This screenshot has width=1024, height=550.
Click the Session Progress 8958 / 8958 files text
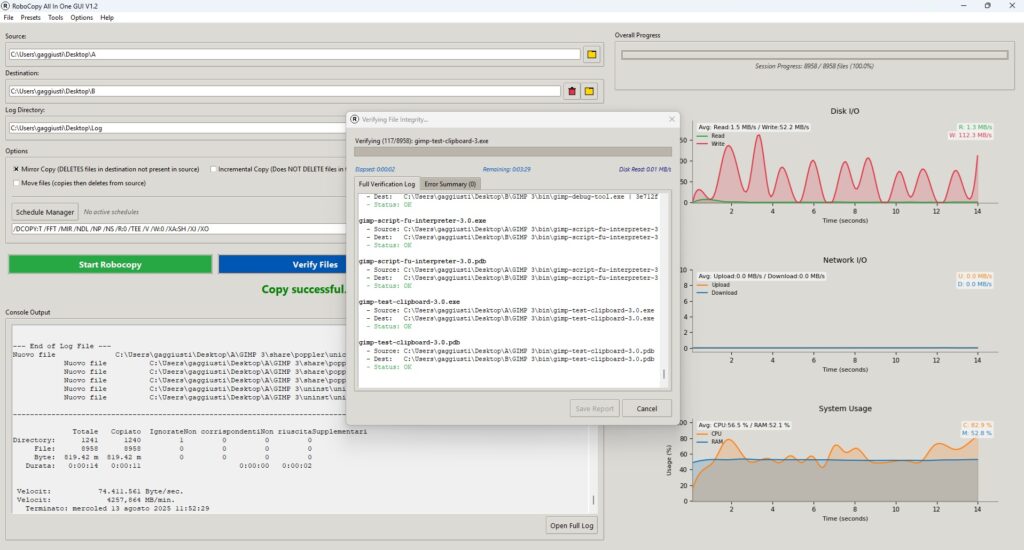point(814,66)
